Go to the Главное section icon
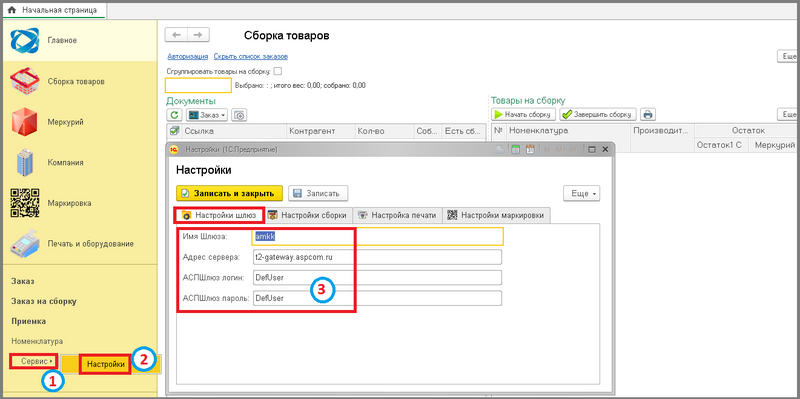Image resolution: width=800 pixels, height=399 pixels. pos(24,40)
